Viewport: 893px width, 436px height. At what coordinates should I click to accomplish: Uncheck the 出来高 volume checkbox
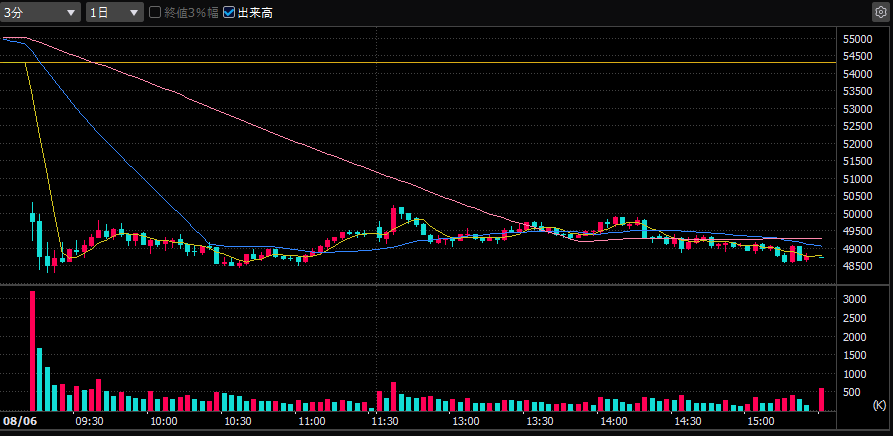[229, 13]
